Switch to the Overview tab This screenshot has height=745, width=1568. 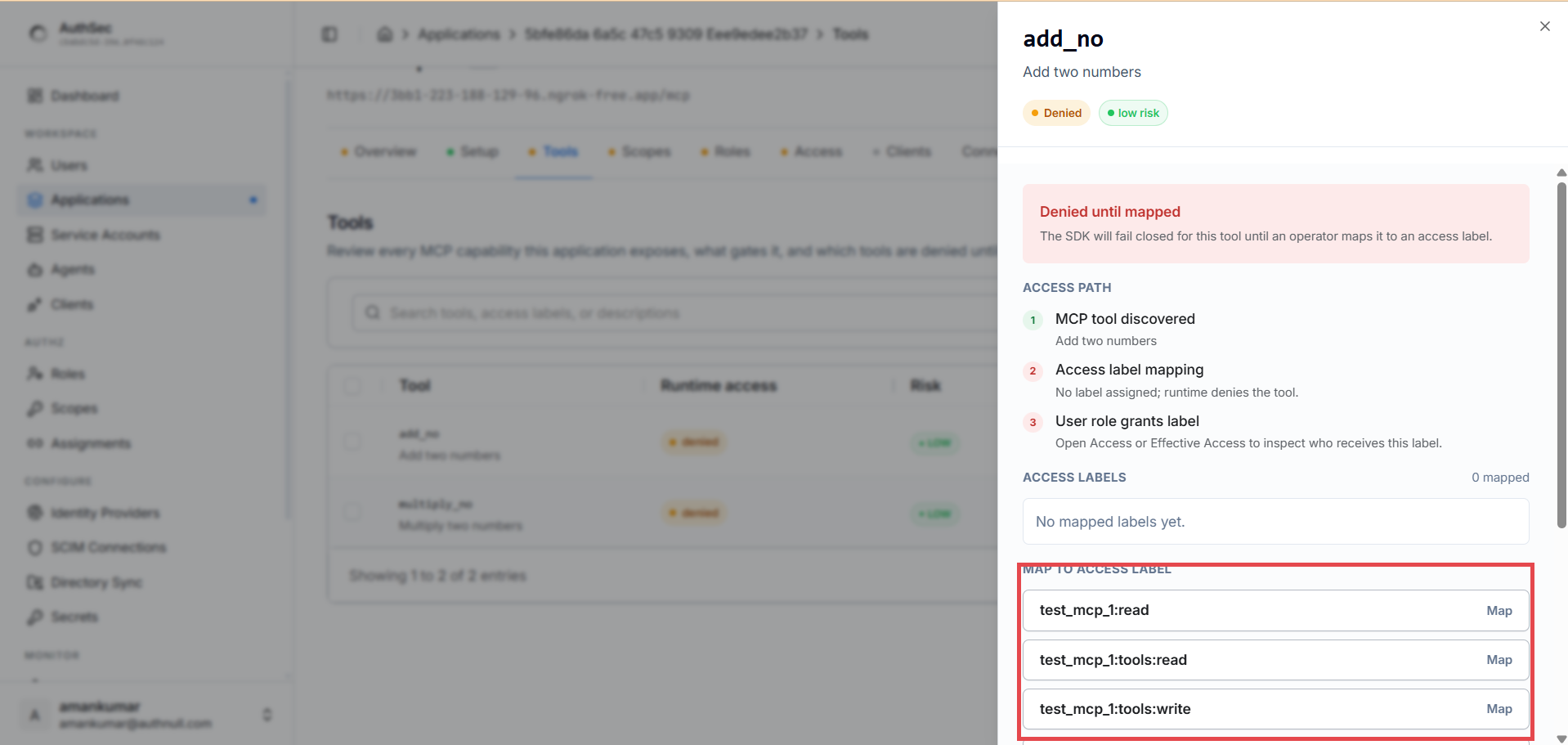(379, 151)
